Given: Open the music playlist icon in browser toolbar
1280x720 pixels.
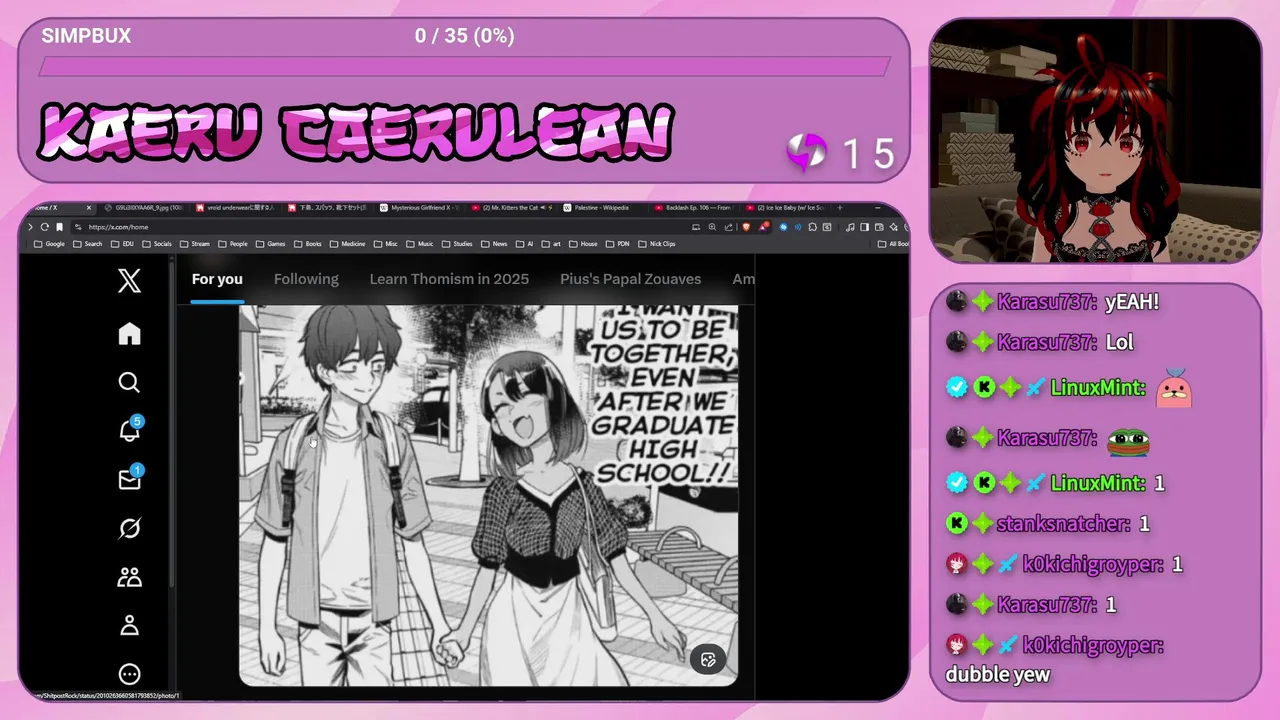Looking at the screenshot, I should click(850, 227).
